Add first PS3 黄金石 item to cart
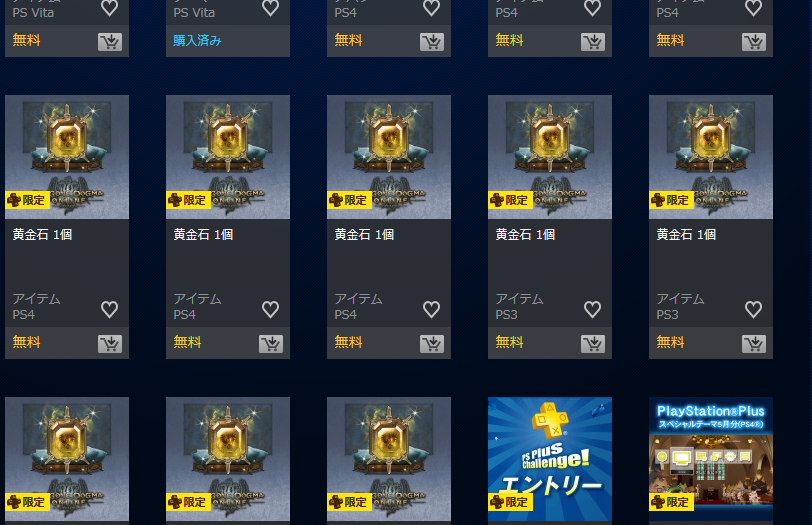This screenshot has width=812, height=525. [x=593, y=344]
